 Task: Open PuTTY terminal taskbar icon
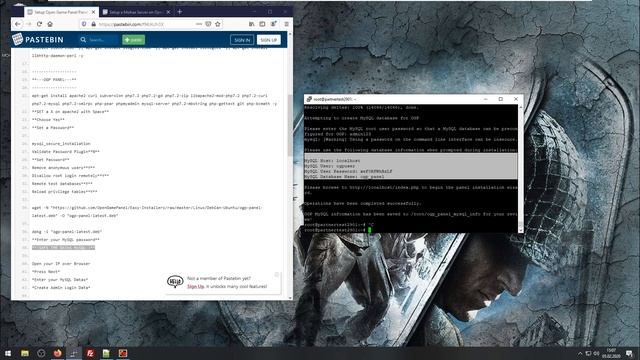click(x=74, y=353)
